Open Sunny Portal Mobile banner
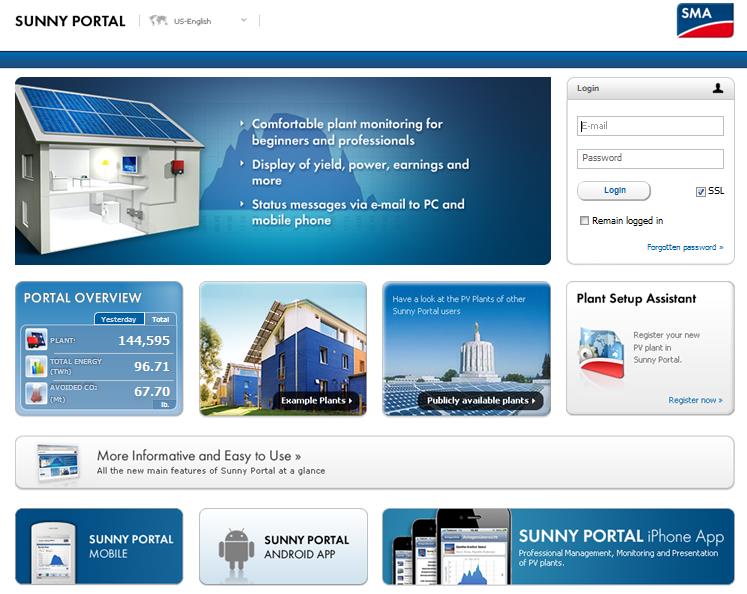Viewport: 747px width, 594px height. (99, 546)
